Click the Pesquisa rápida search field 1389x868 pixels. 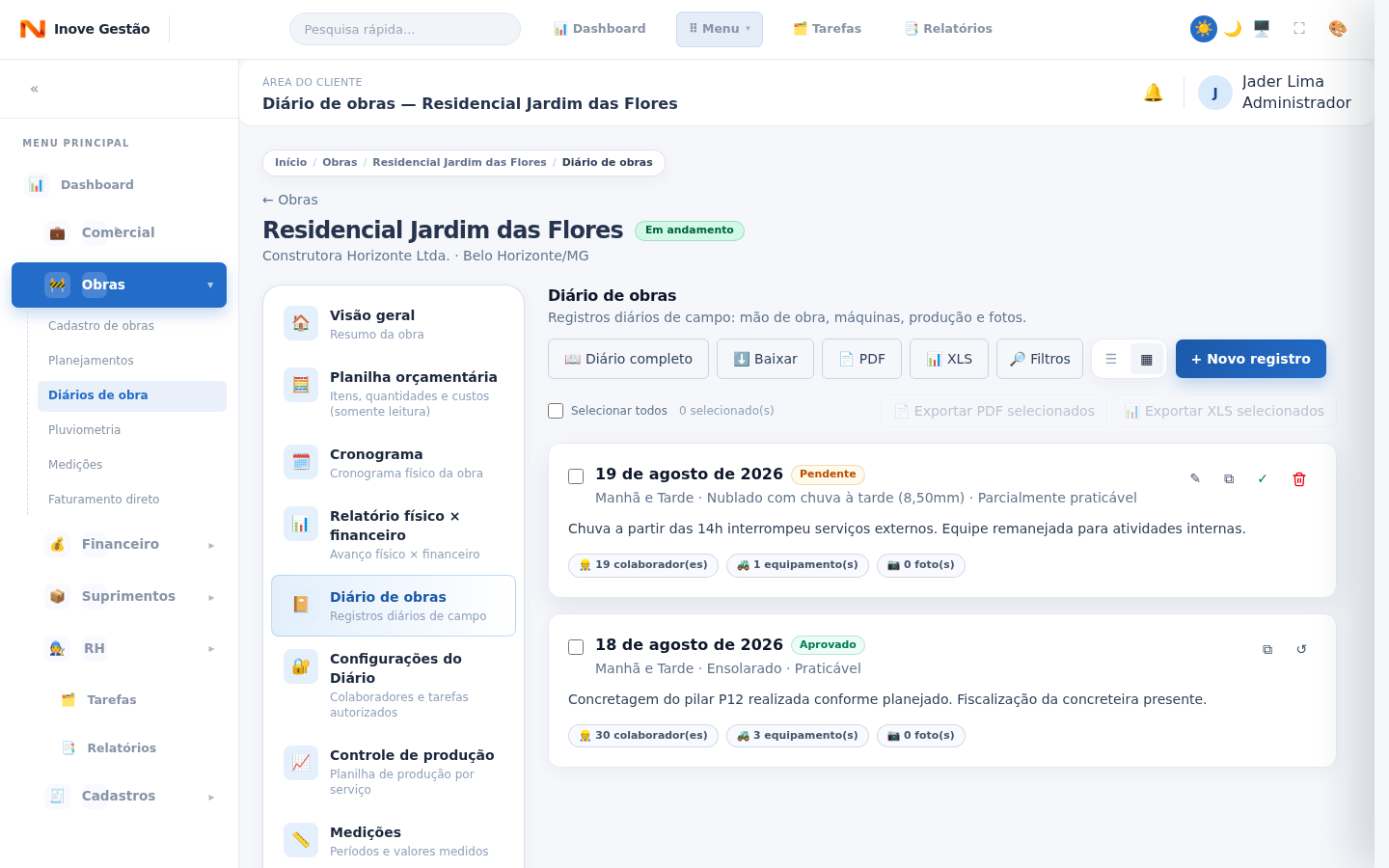pos(405,29)
